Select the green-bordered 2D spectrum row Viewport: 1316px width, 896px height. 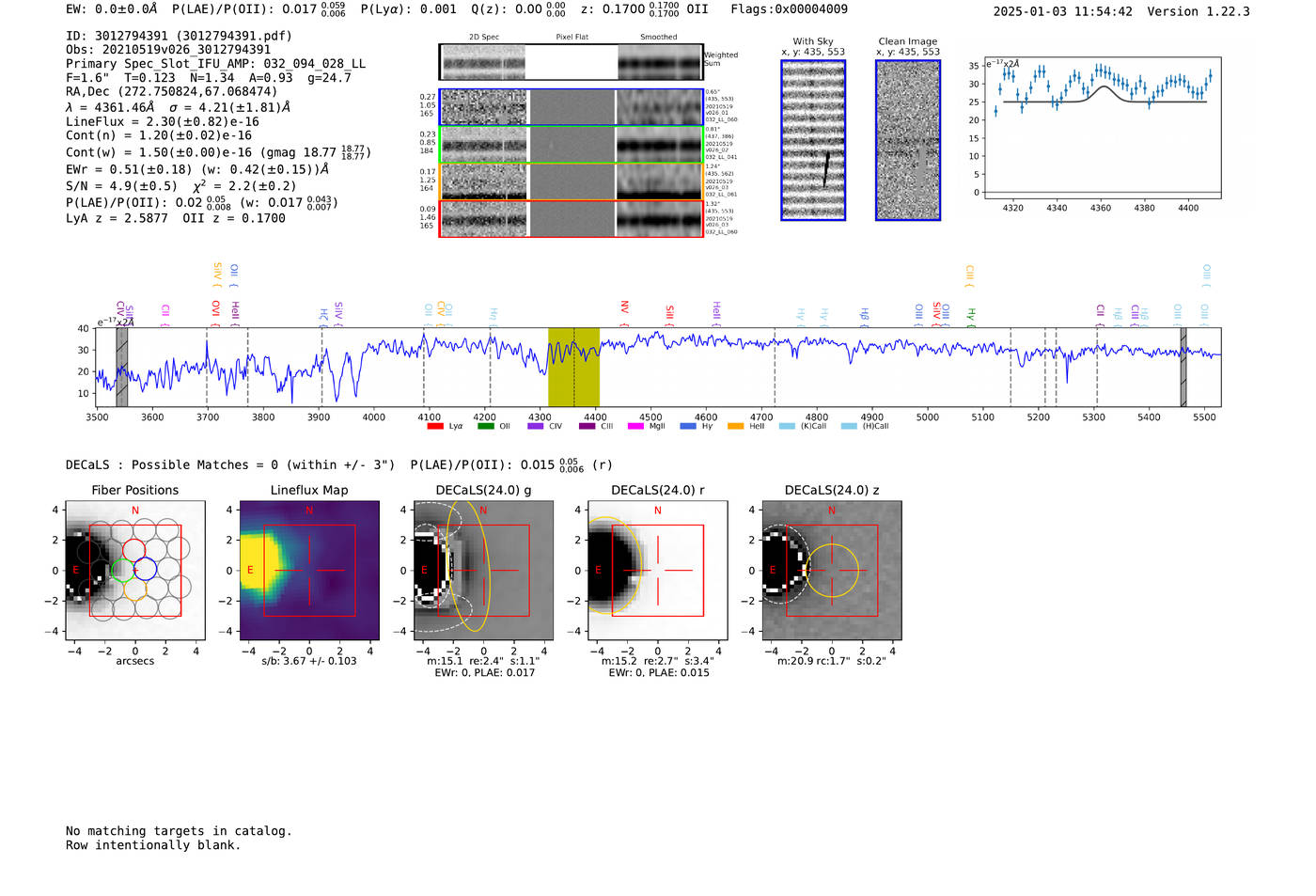572,145
